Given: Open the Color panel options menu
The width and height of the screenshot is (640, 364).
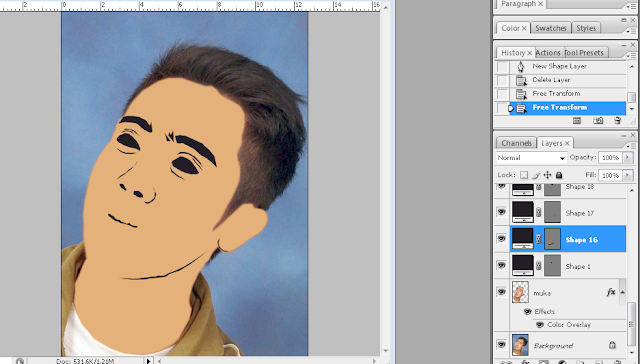Looking at the screenshot, I should tap(631, 31).
